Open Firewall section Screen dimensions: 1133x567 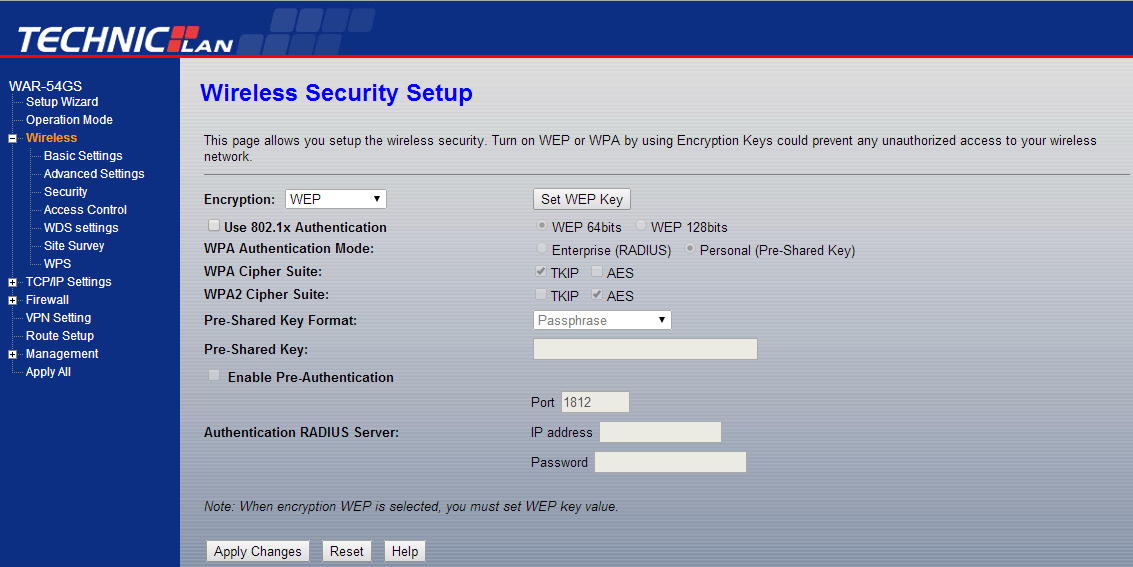click(x=48, y=300)
